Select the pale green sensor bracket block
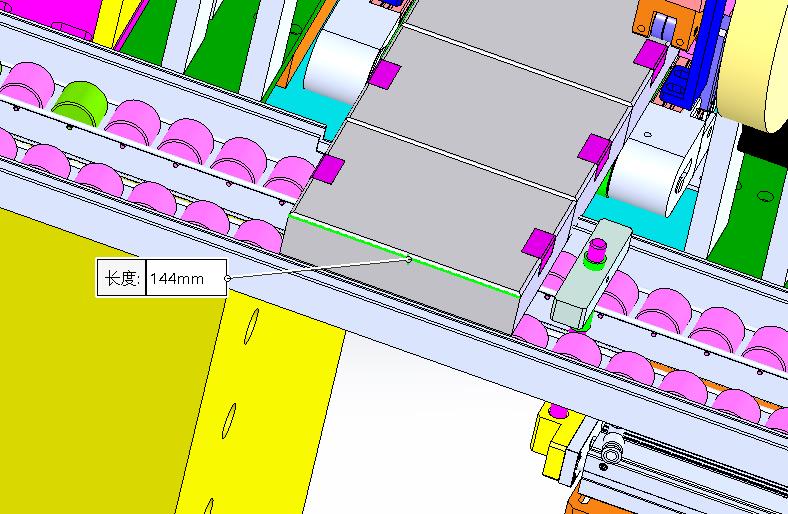 pyautogui.click(x=591, y=273)
